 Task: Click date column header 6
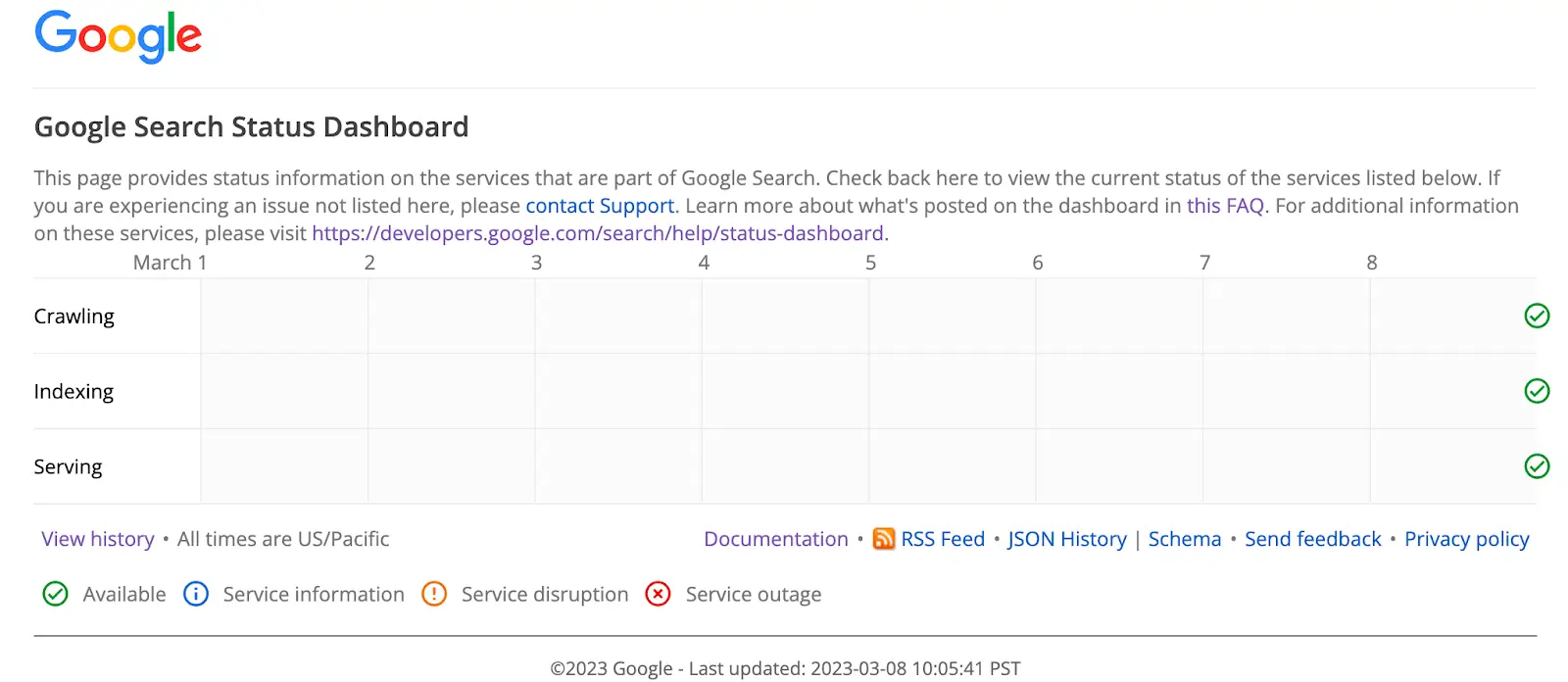[x=1038, y=263]
